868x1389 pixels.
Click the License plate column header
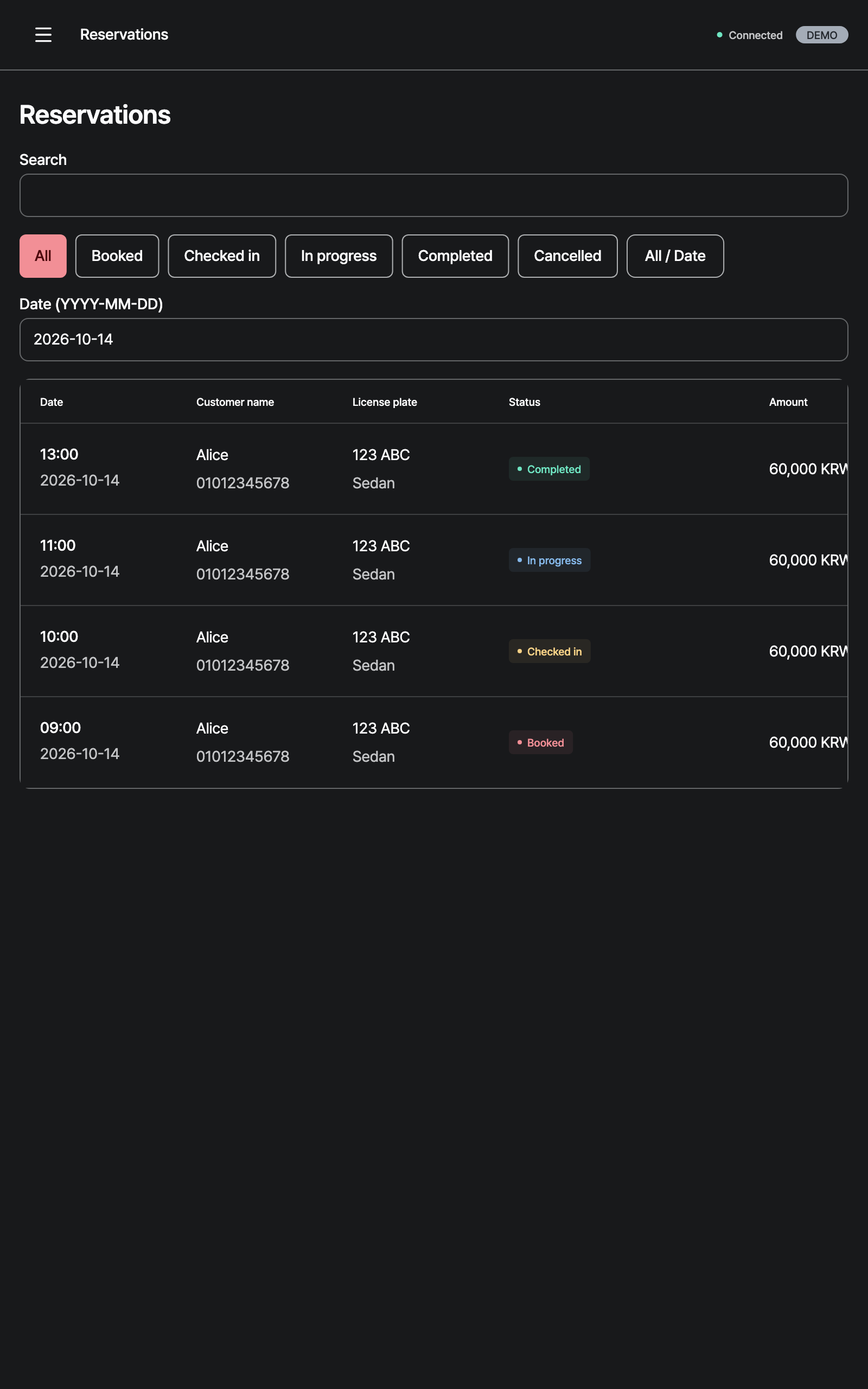[x=385, y=402]
